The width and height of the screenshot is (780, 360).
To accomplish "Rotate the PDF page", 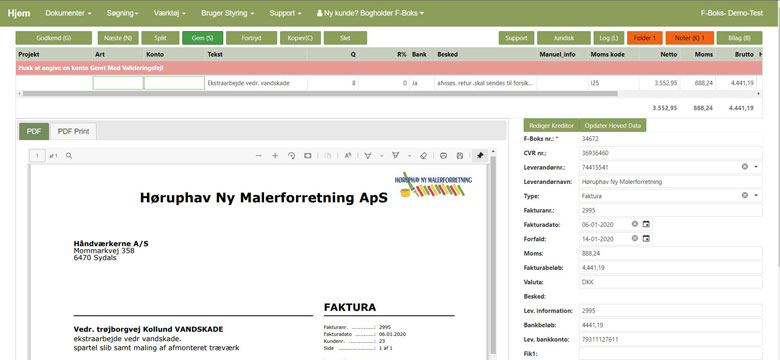I will [292, 156].
